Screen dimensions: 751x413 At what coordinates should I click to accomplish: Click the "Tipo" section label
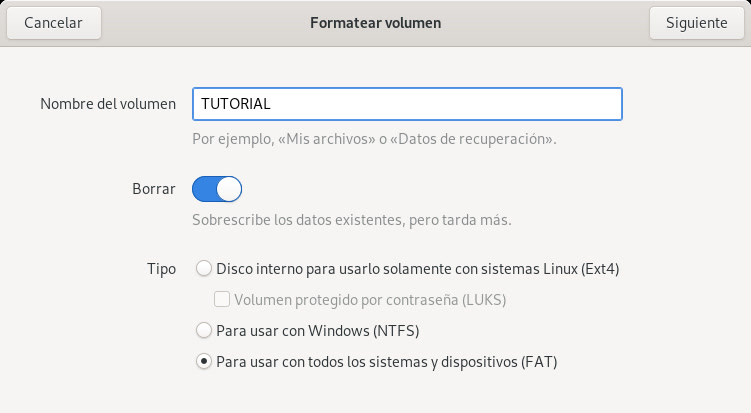(x=161, y=268)
